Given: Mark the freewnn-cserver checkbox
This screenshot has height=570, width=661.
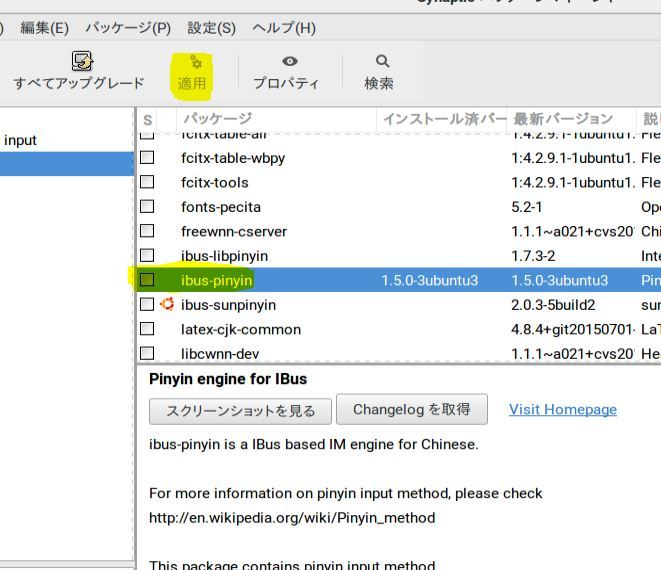Looking at the screenshot, I should point(147,231).
